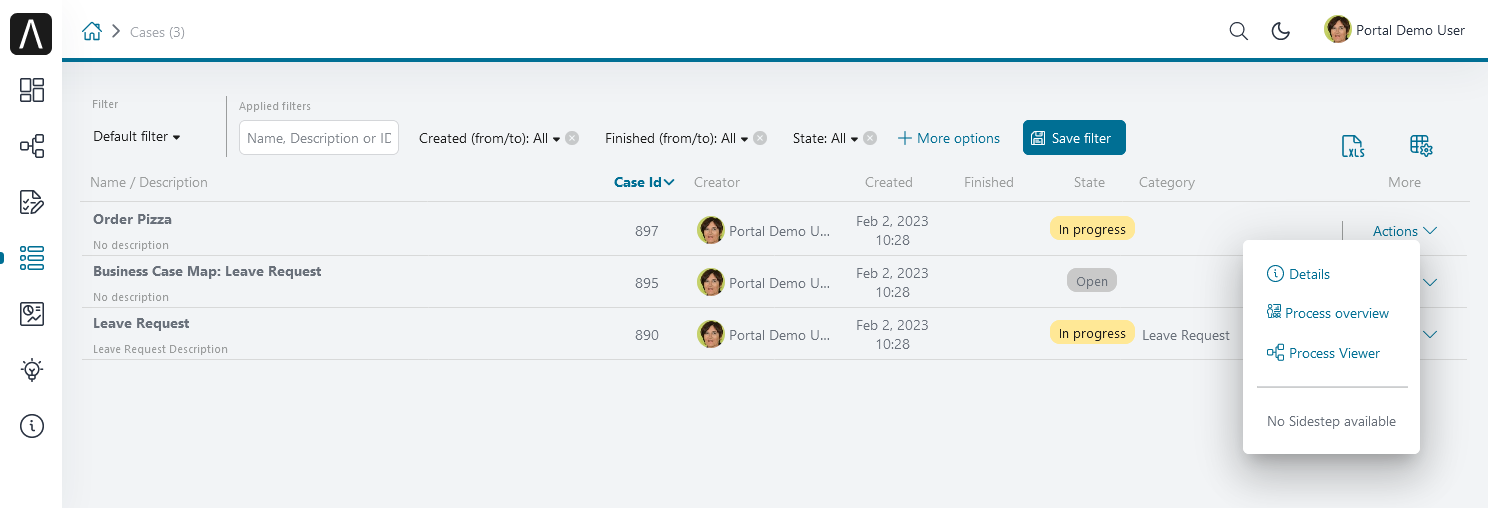This screenshot has height=508, width=1488.
Task: Click the Finished column header
Action: pyautogui.click(x=989, y=182)
